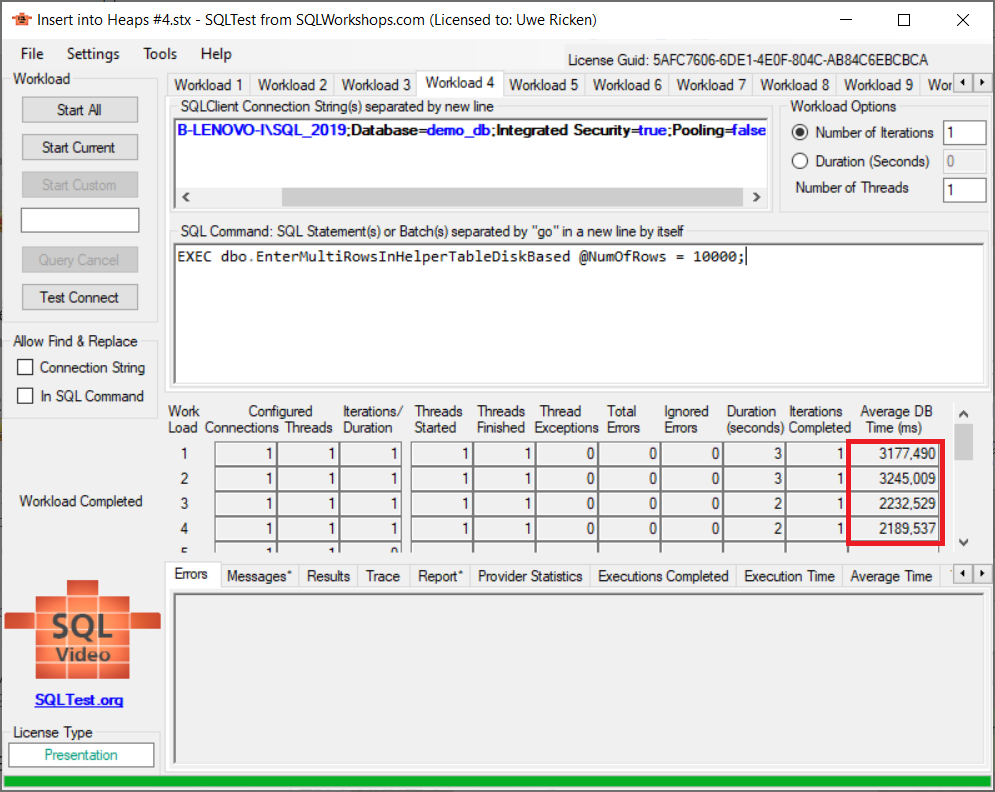Click the Query Cancel button
The width and height of the screenshot is (995, 792).
pos(79,260)
